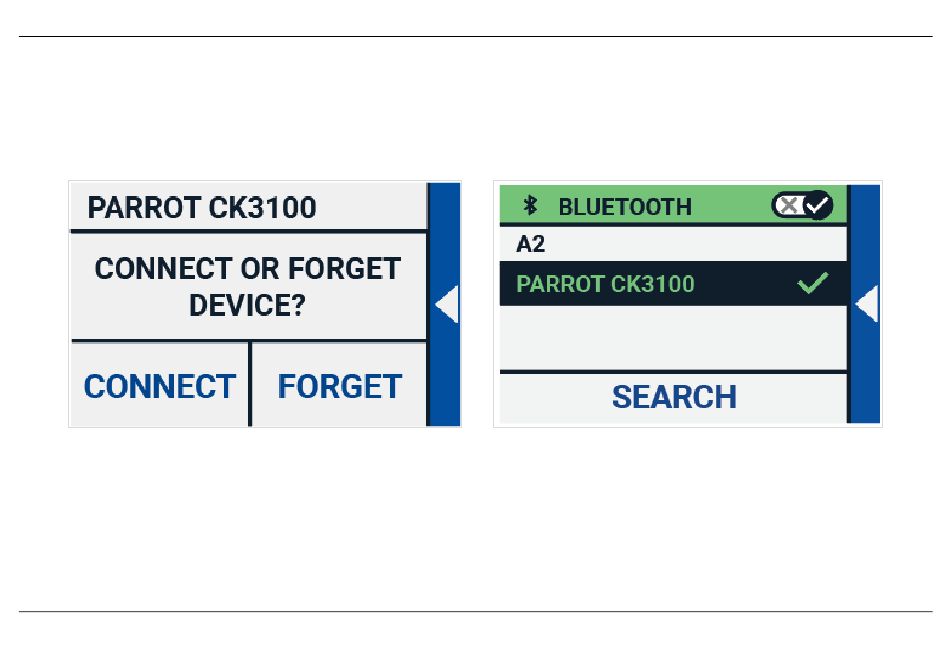This screenshot has width=950, height=646.
Task: Select the A2 device in the list
Action: click(x=673, y=244)
